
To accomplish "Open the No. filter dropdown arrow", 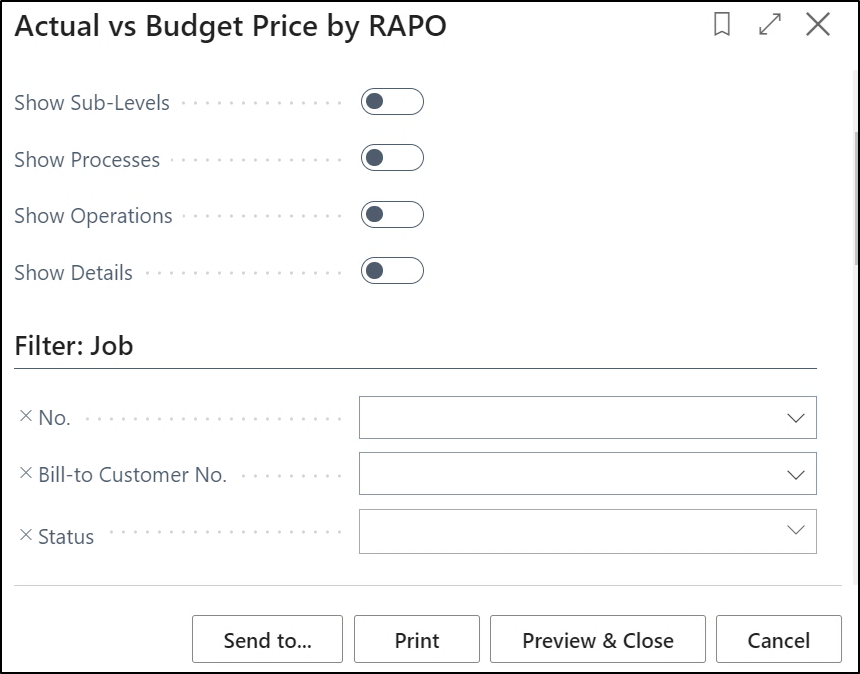I will click(x=796, y=418).
